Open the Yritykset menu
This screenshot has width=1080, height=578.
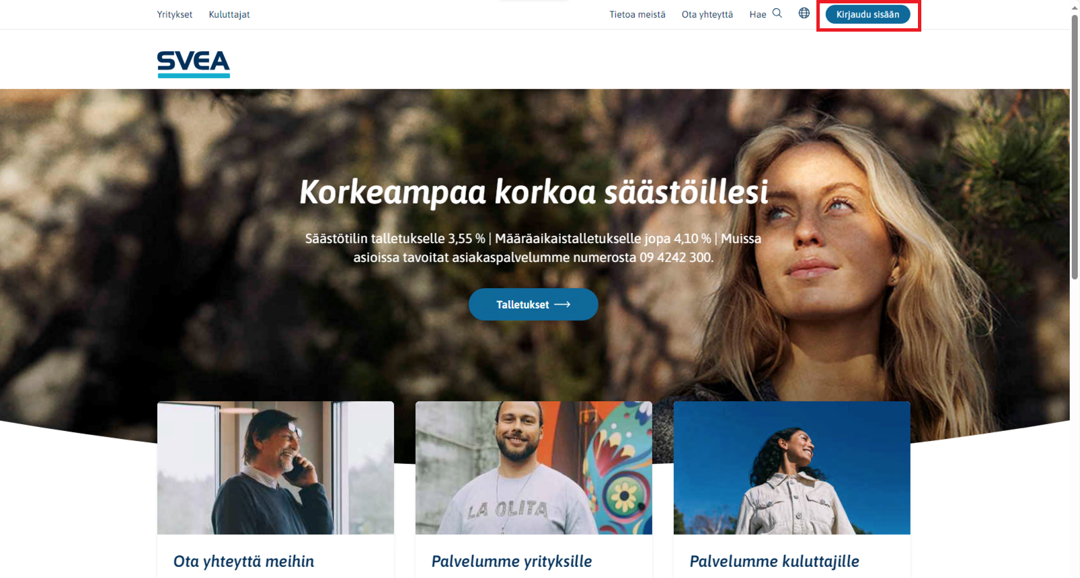pyautogui.click(x=174, y=14)
